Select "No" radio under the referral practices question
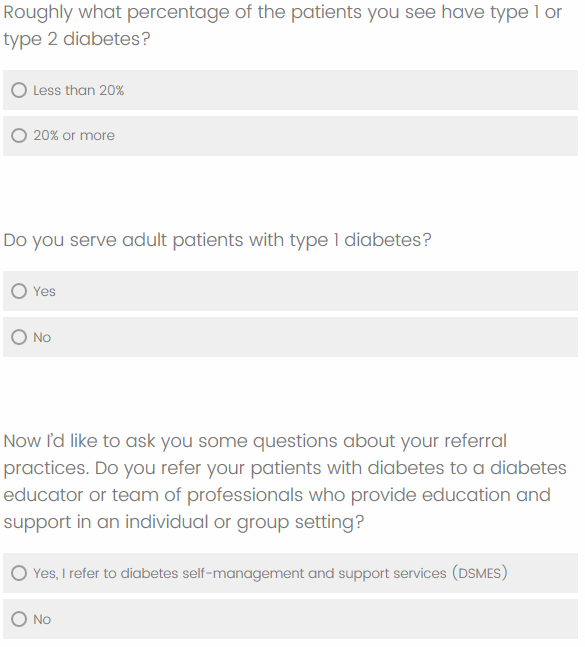Screen dimensions: 585x647 19,619
